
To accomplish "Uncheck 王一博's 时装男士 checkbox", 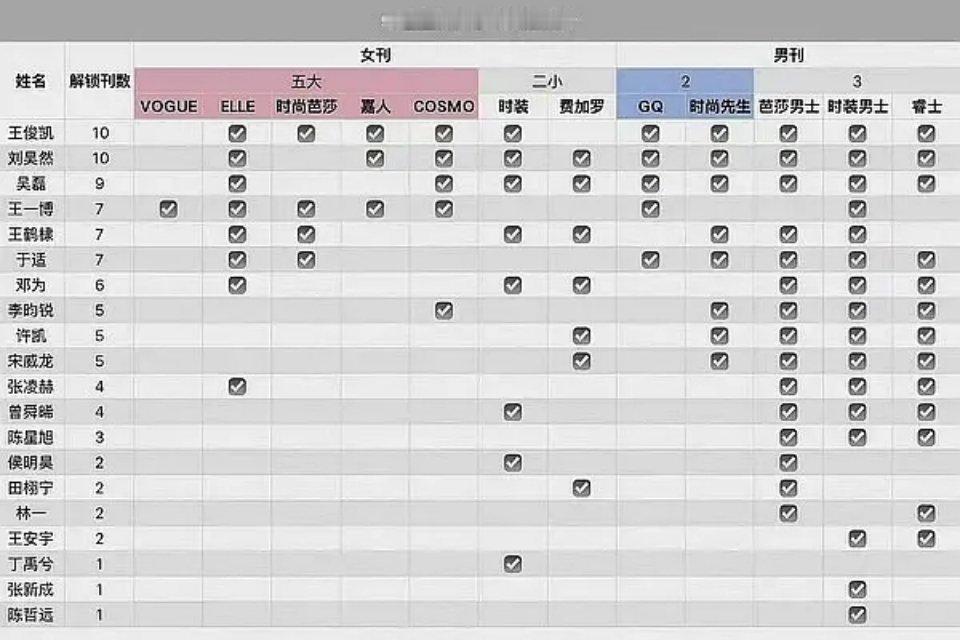I will [857, 209].
